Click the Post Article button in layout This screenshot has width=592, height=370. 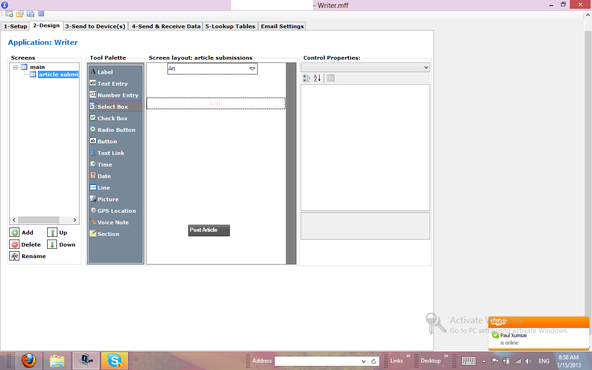tap(209, 230)
